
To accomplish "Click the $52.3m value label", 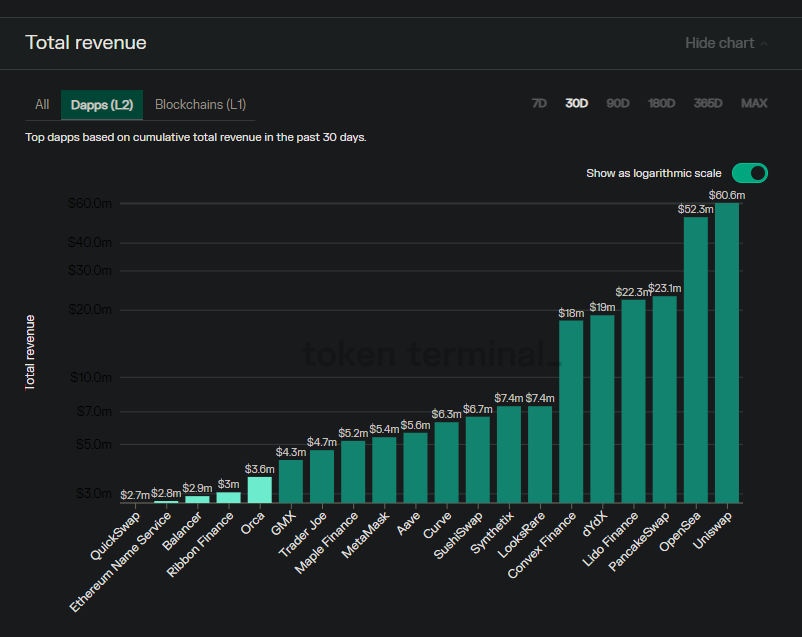I will pos(695,209).
